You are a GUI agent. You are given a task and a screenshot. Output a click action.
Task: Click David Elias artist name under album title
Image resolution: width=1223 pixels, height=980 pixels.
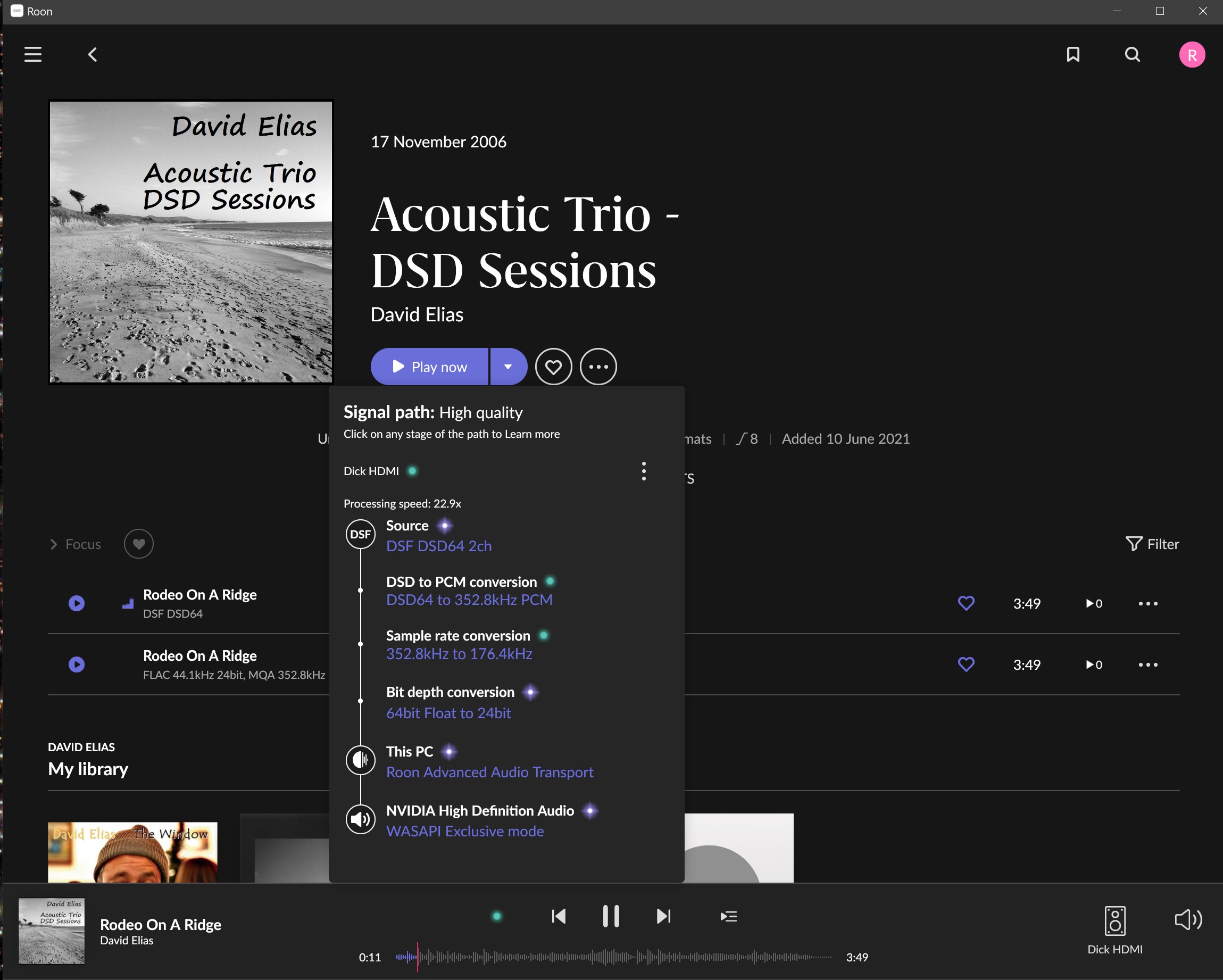coord(417,314)
